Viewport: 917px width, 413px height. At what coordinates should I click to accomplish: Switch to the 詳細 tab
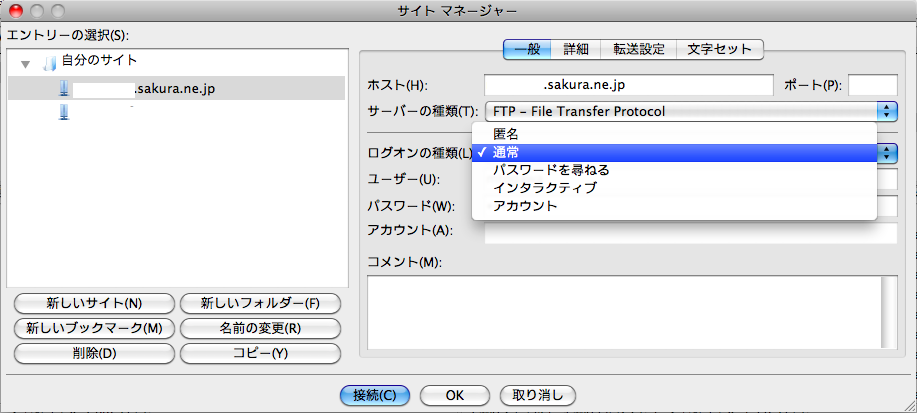click(x=575, y=48)
